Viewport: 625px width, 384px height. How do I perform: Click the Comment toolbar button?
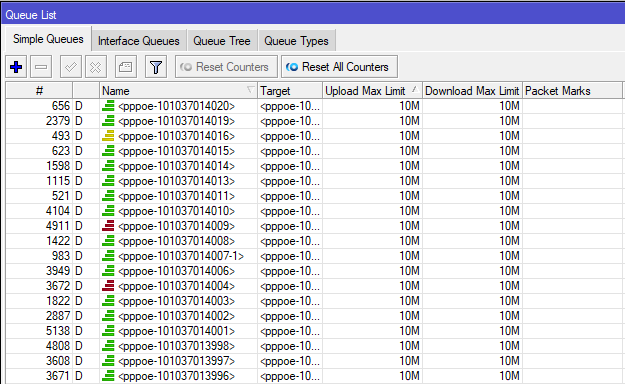click(126, 67)
